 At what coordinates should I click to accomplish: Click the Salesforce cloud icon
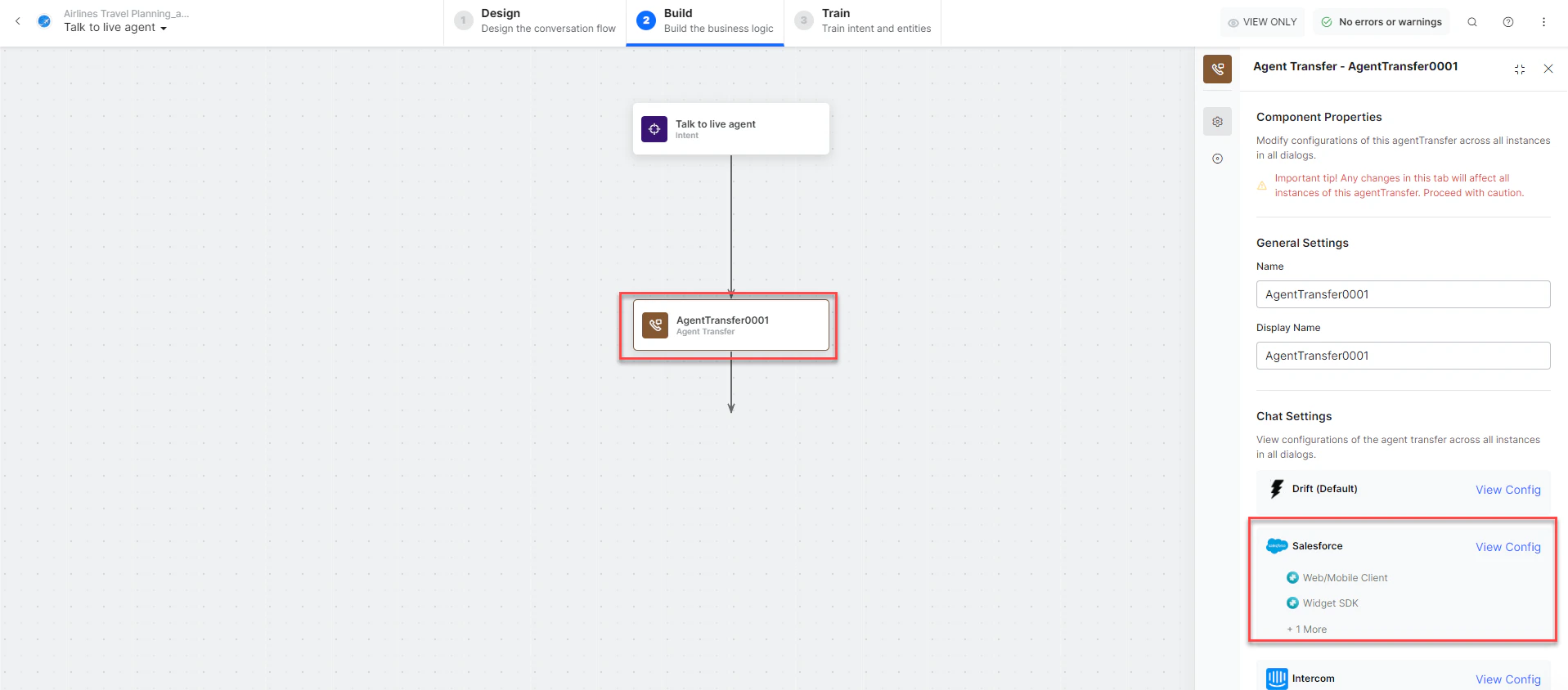pyautogui.click(x=1277, y=546)
